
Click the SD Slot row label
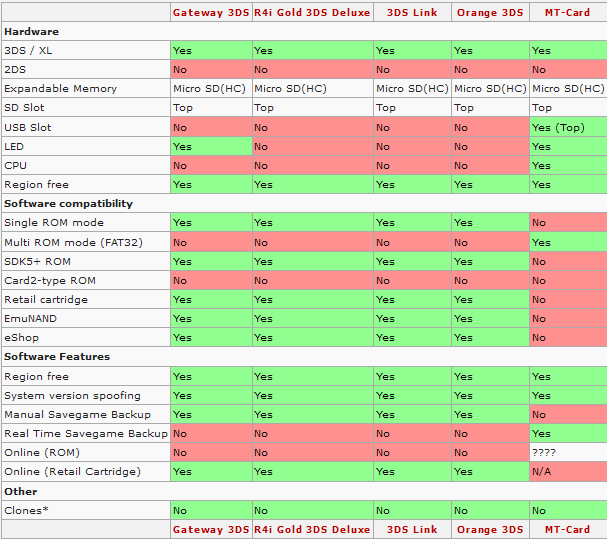click(24, 107)
